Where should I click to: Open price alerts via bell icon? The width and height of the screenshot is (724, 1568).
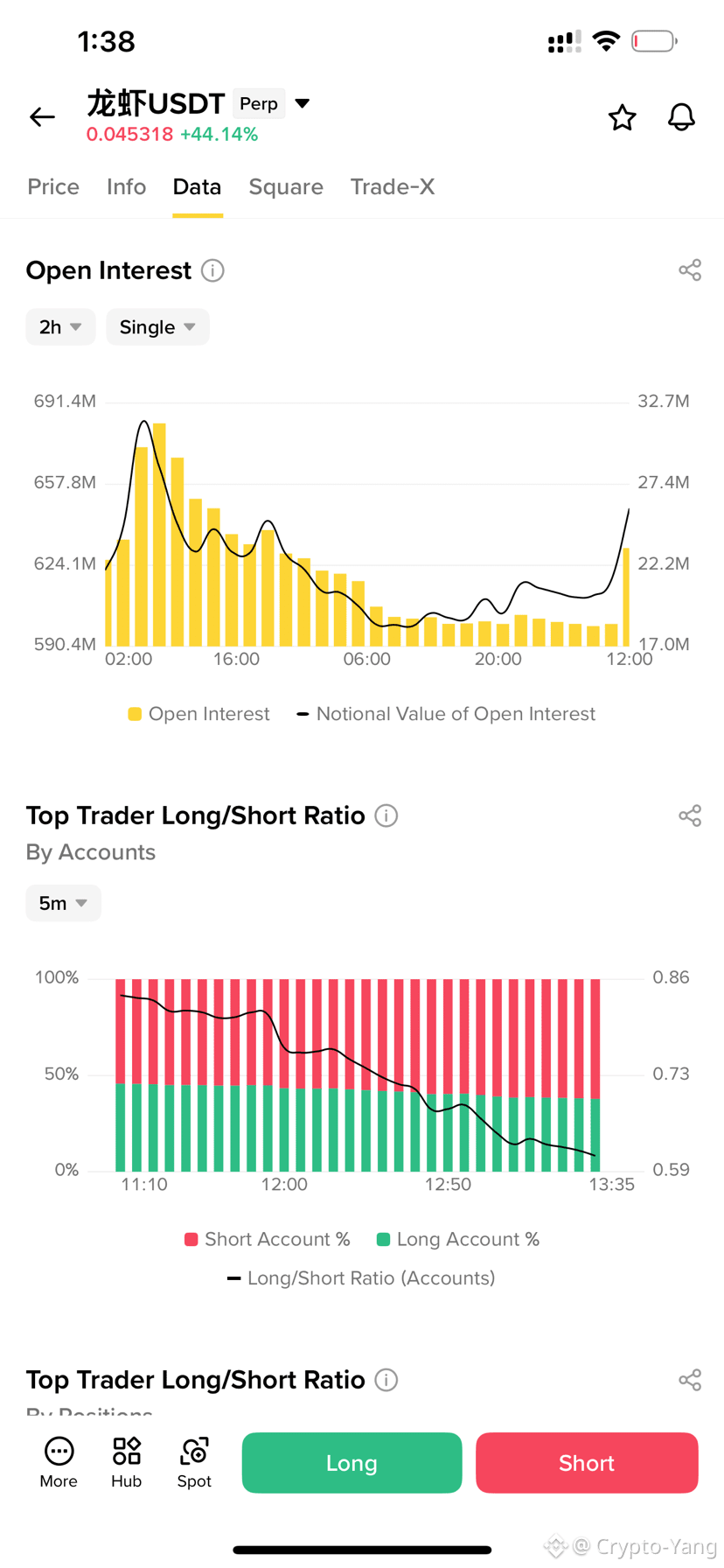coord(681,117)
